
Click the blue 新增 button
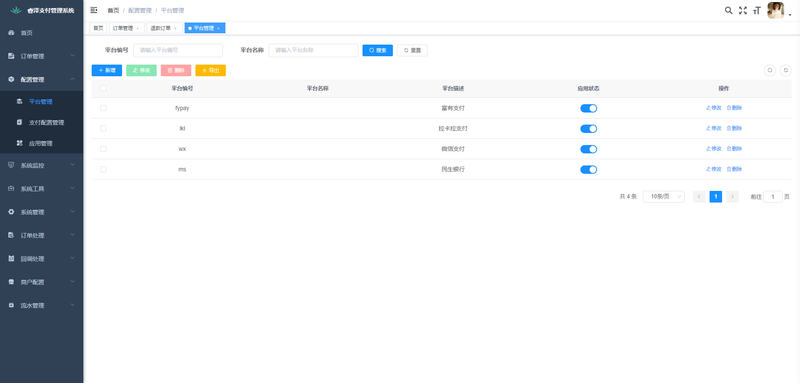click(x=107, y=70)
